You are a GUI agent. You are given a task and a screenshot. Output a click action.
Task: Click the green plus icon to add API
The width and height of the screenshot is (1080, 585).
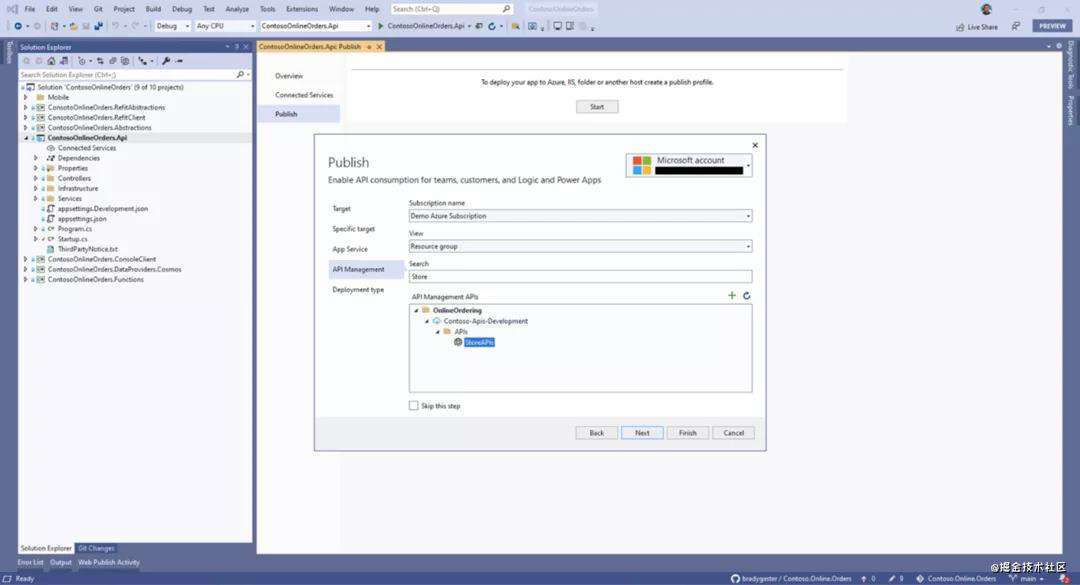[x=731, y=296]
